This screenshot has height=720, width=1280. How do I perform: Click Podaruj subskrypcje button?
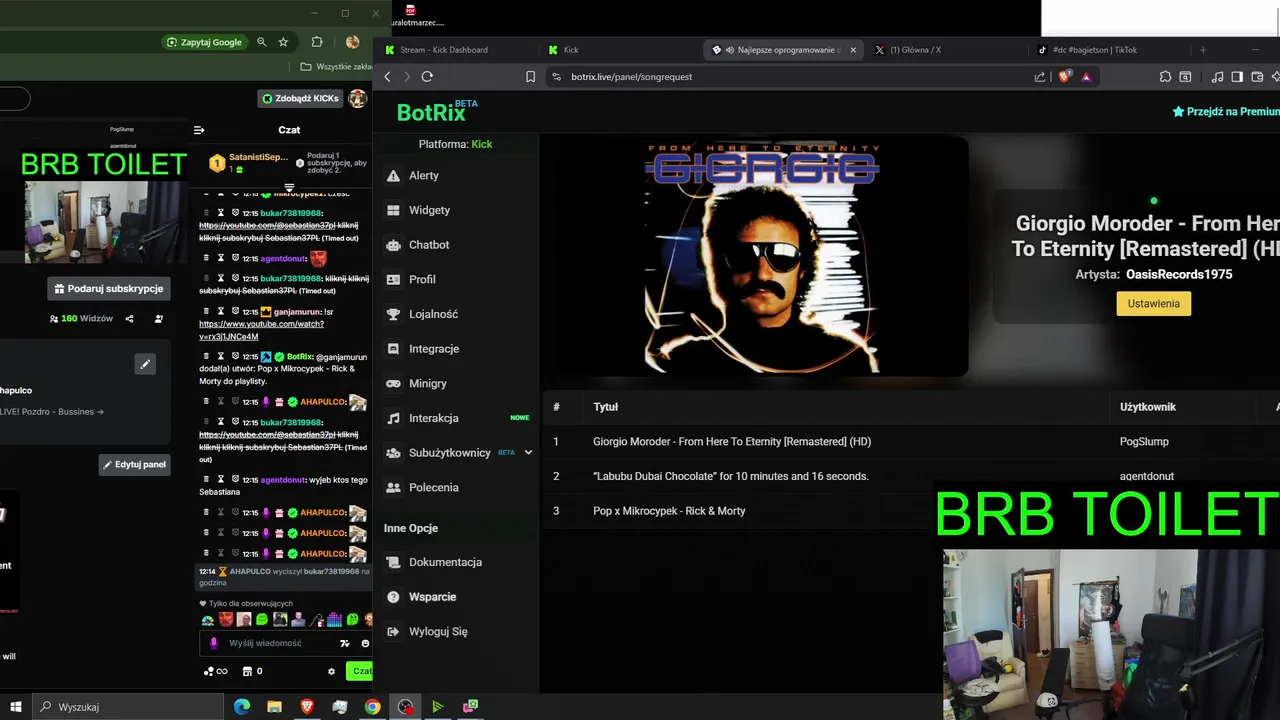coord(109,288)
